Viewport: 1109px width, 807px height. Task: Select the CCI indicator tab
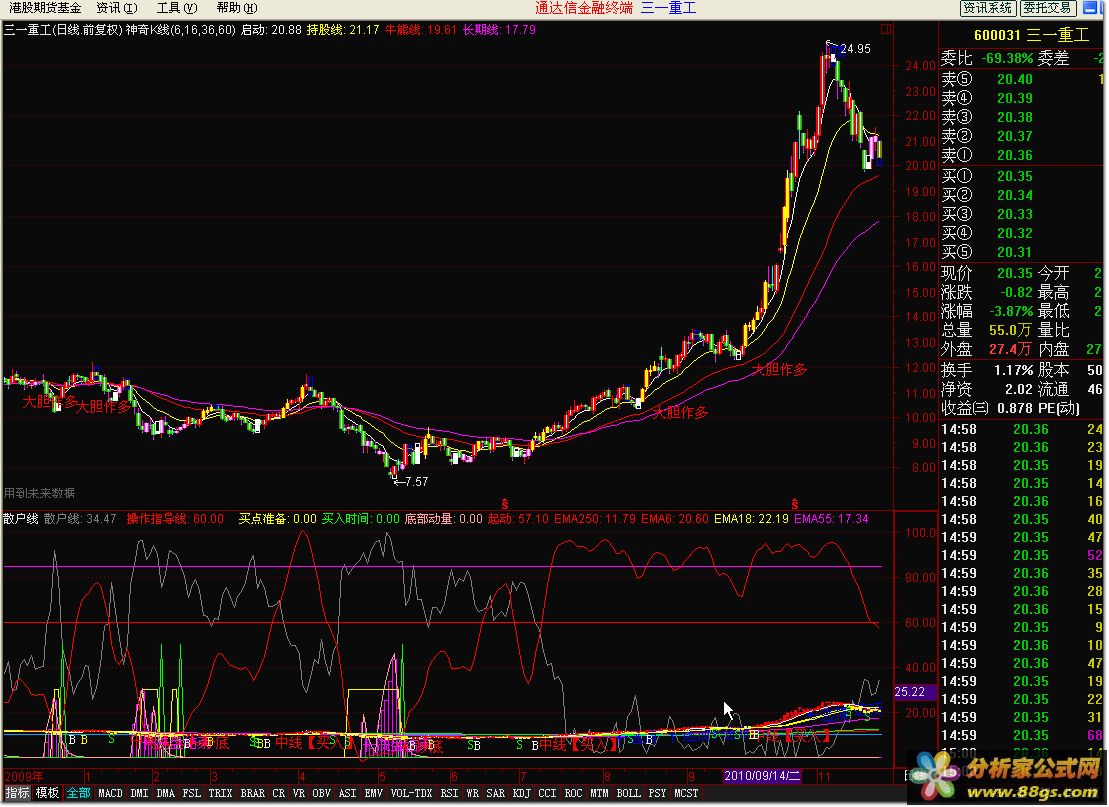(x=547, y=794)
